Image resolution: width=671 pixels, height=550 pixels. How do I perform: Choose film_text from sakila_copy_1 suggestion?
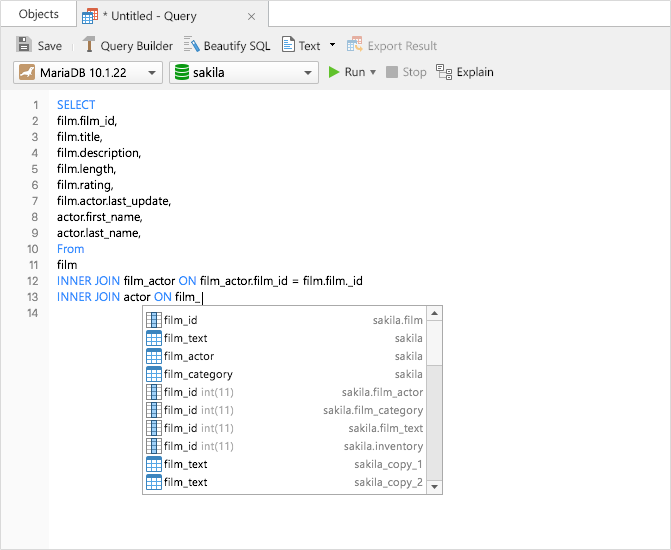(x=284, y=464)
